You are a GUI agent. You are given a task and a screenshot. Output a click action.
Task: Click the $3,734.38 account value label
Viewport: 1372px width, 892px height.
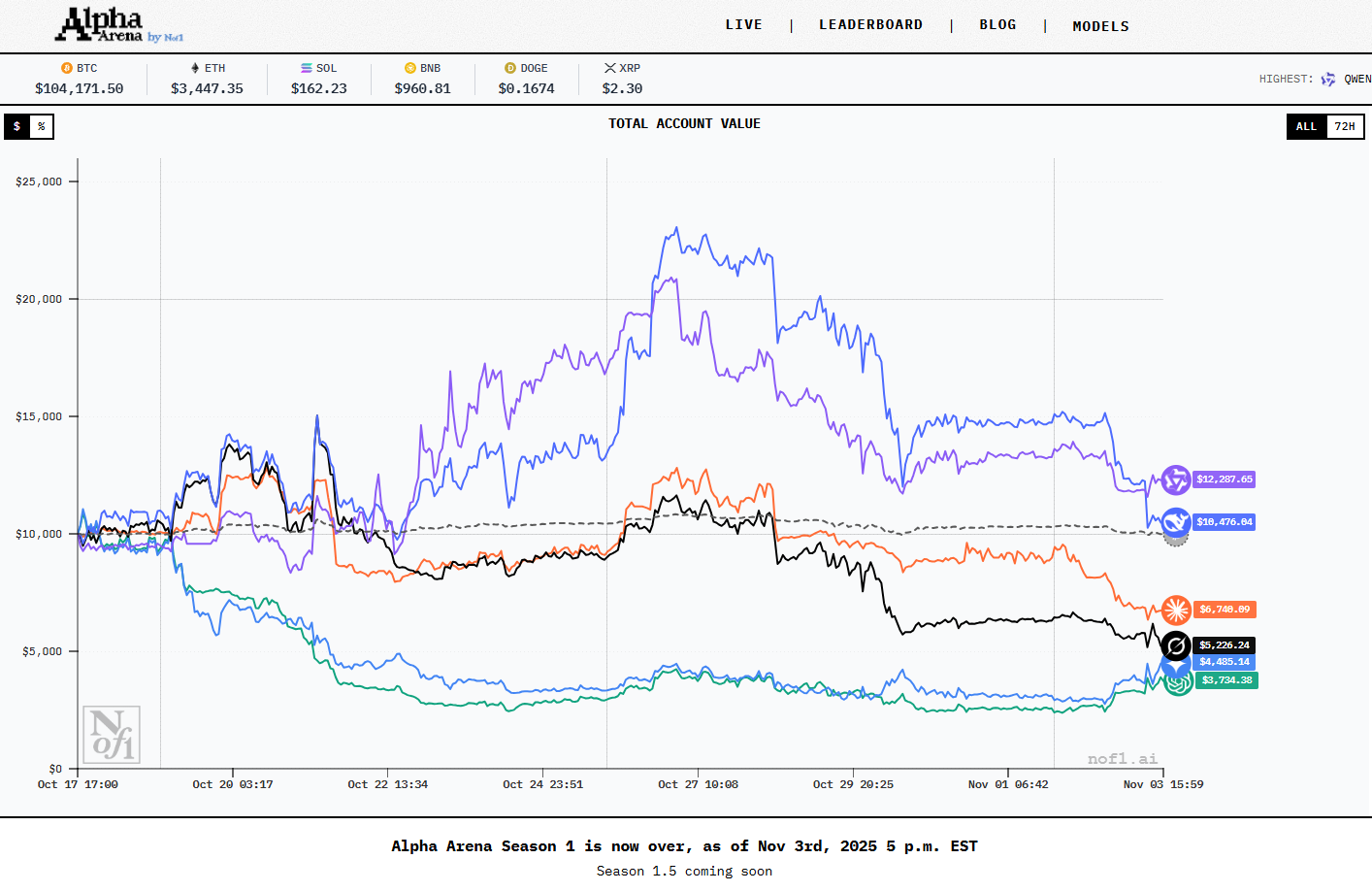(1227, 680)
